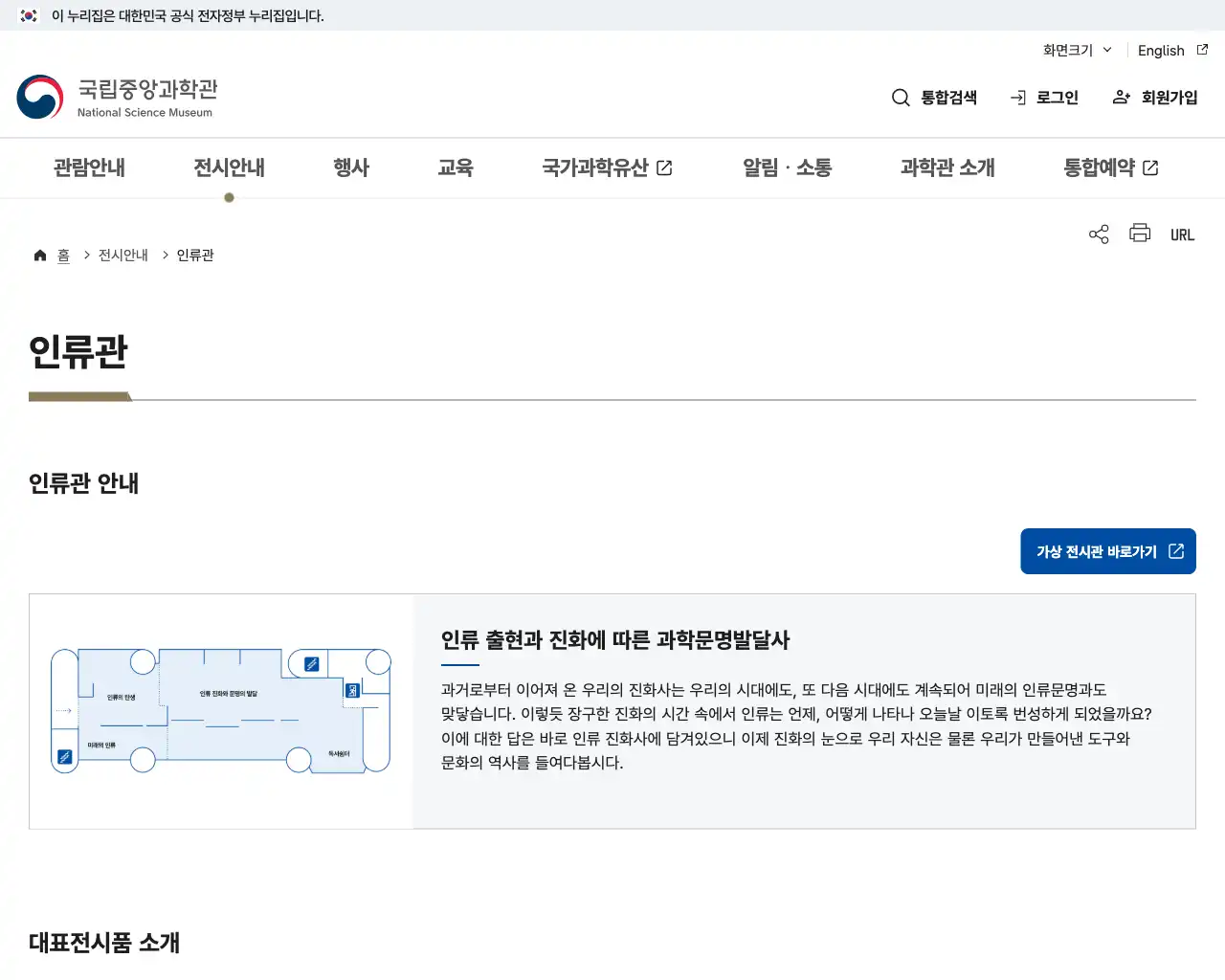Click the 가상 전시관 바로가기 button
The image size is (1225, 980).
coord(1107,551)
